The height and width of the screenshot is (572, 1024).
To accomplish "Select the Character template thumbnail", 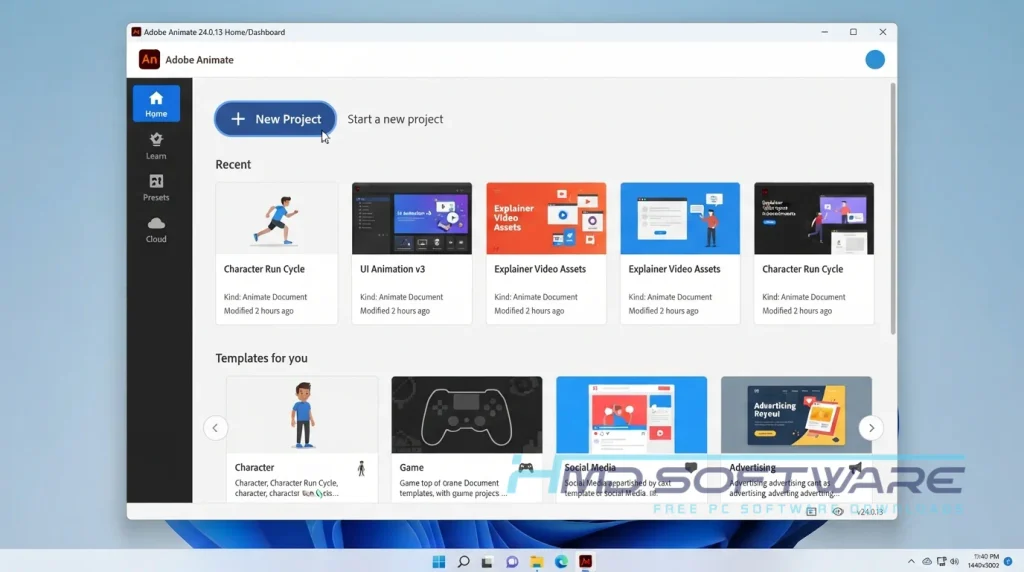I will (x=302, y=415).
